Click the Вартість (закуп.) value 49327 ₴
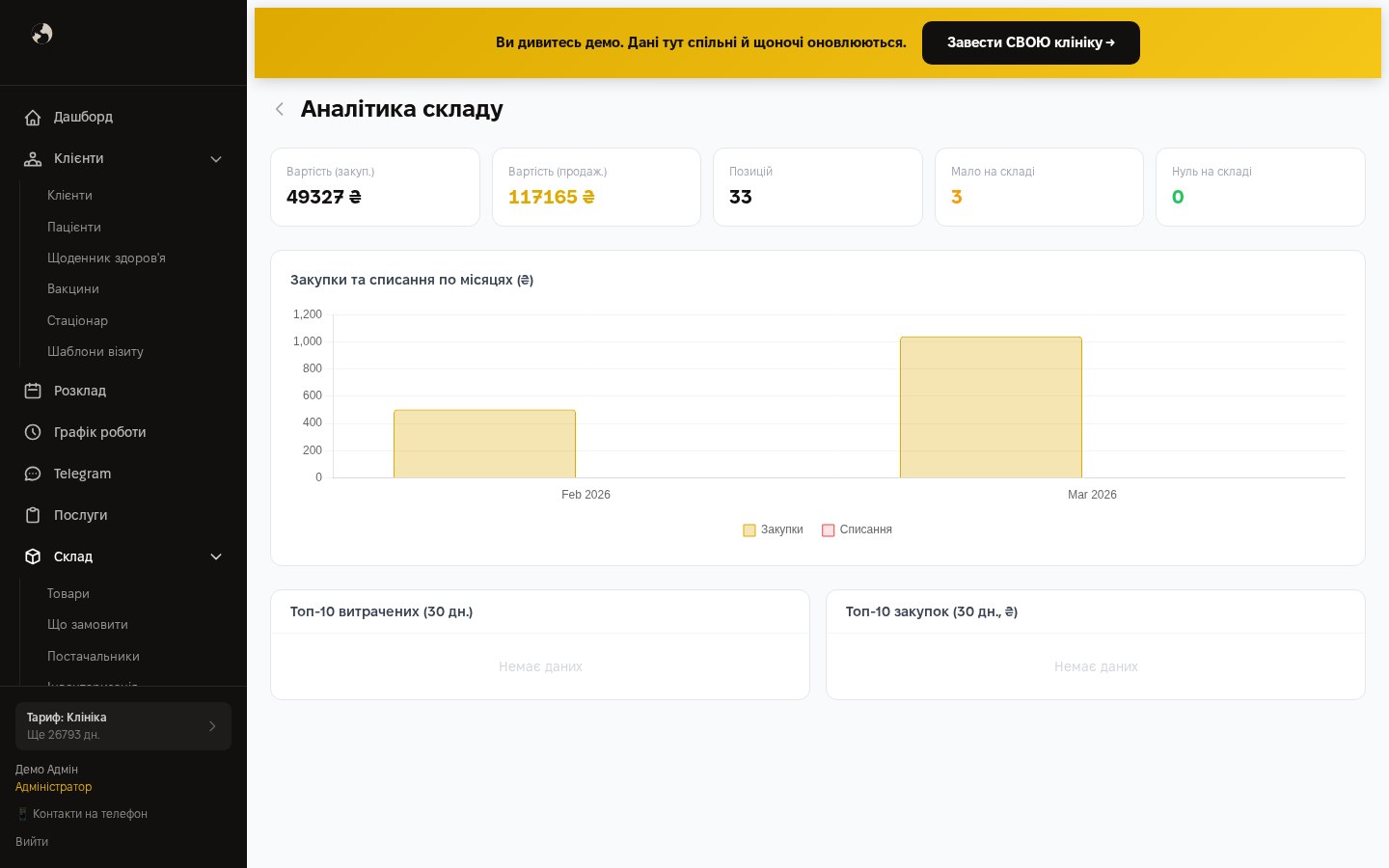 click(324, 197)
